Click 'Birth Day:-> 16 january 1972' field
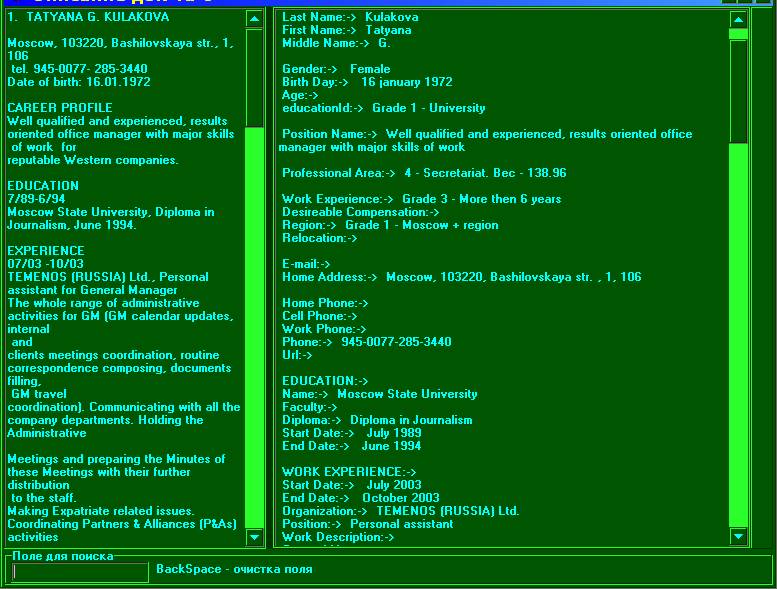777x589 pixels. coord(367,82)
